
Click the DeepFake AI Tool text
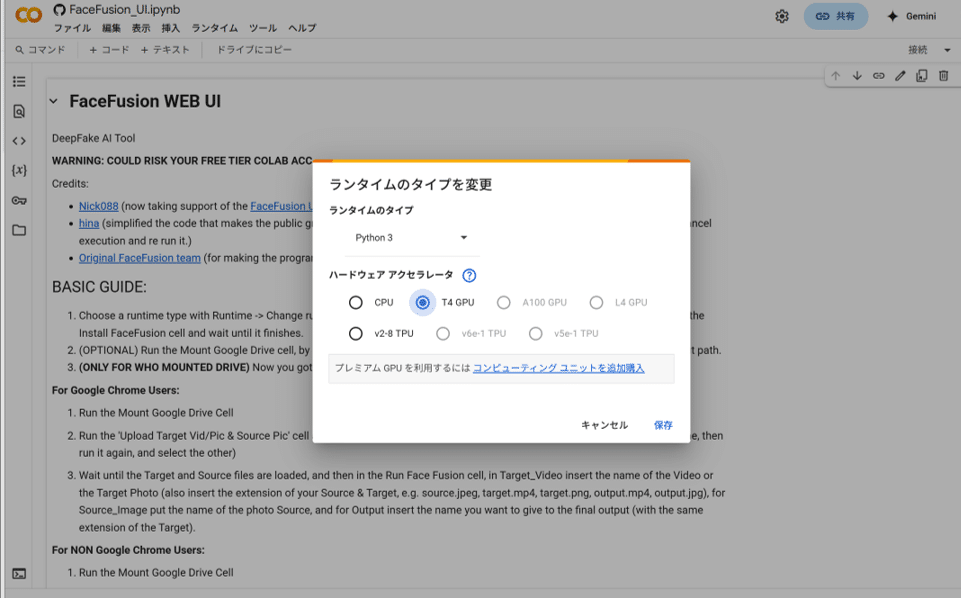94,138
